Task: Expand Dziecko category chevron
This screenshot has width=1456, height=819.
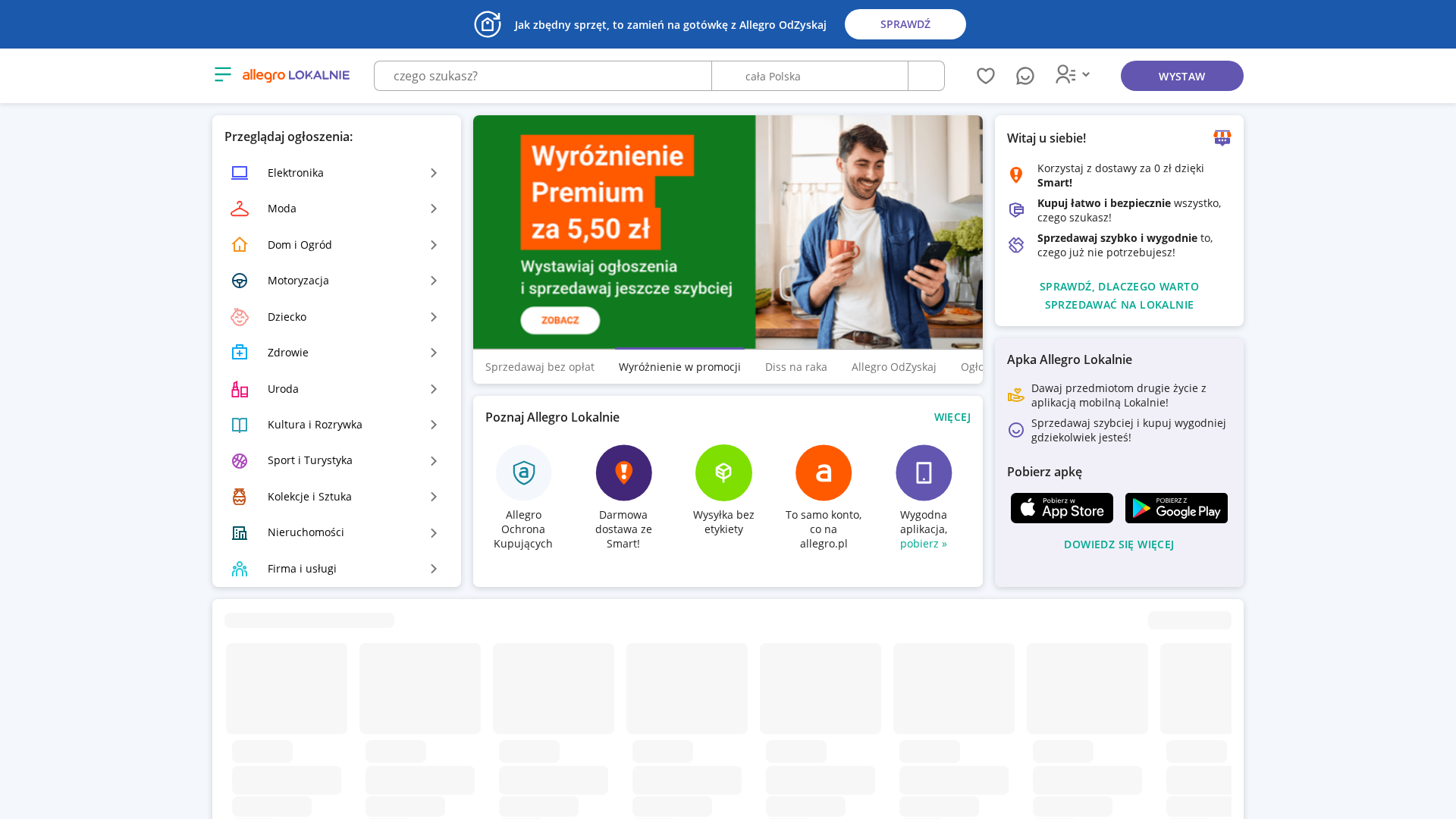Action: (x=434, y=317)
